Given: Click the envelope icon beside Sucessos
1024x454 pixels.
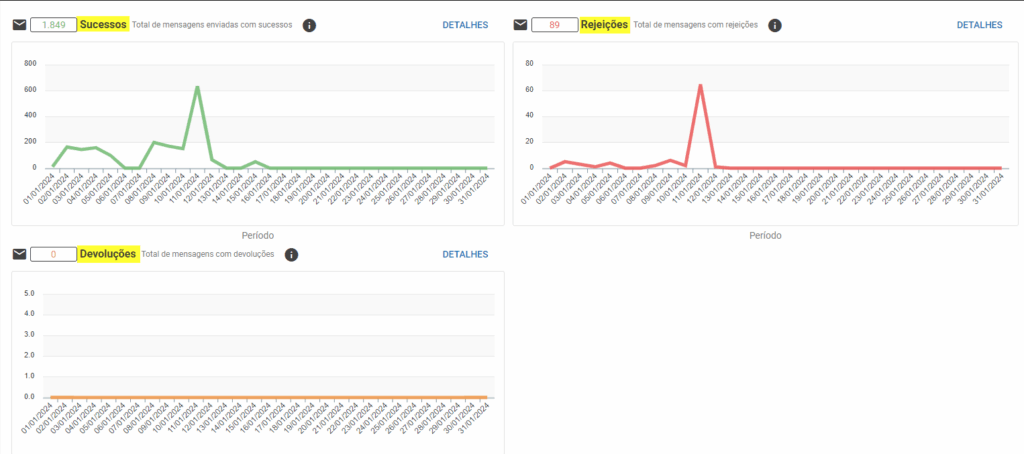Looking at the screenshot, I should (x=19, y=25).
